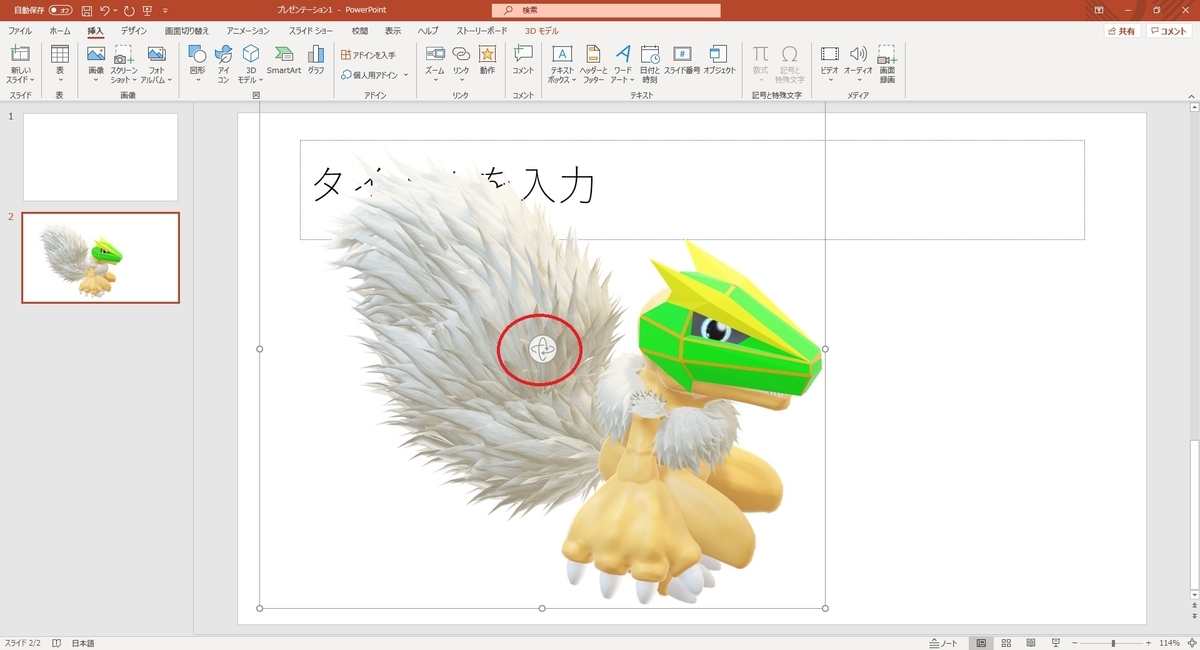Insert an オブジェクト object
The image size is (1200, 650).
[719, 60]
